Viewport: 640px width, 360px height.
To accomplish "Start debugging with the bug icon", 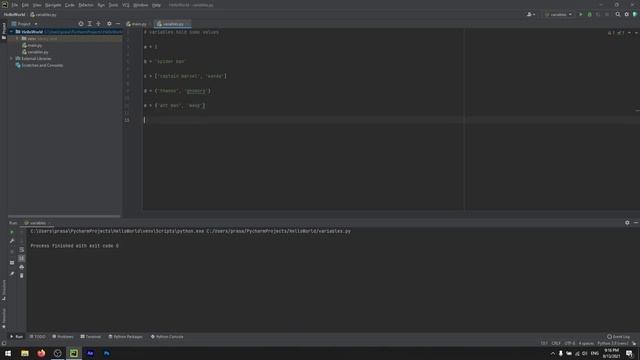I will [x=589, y=14].
